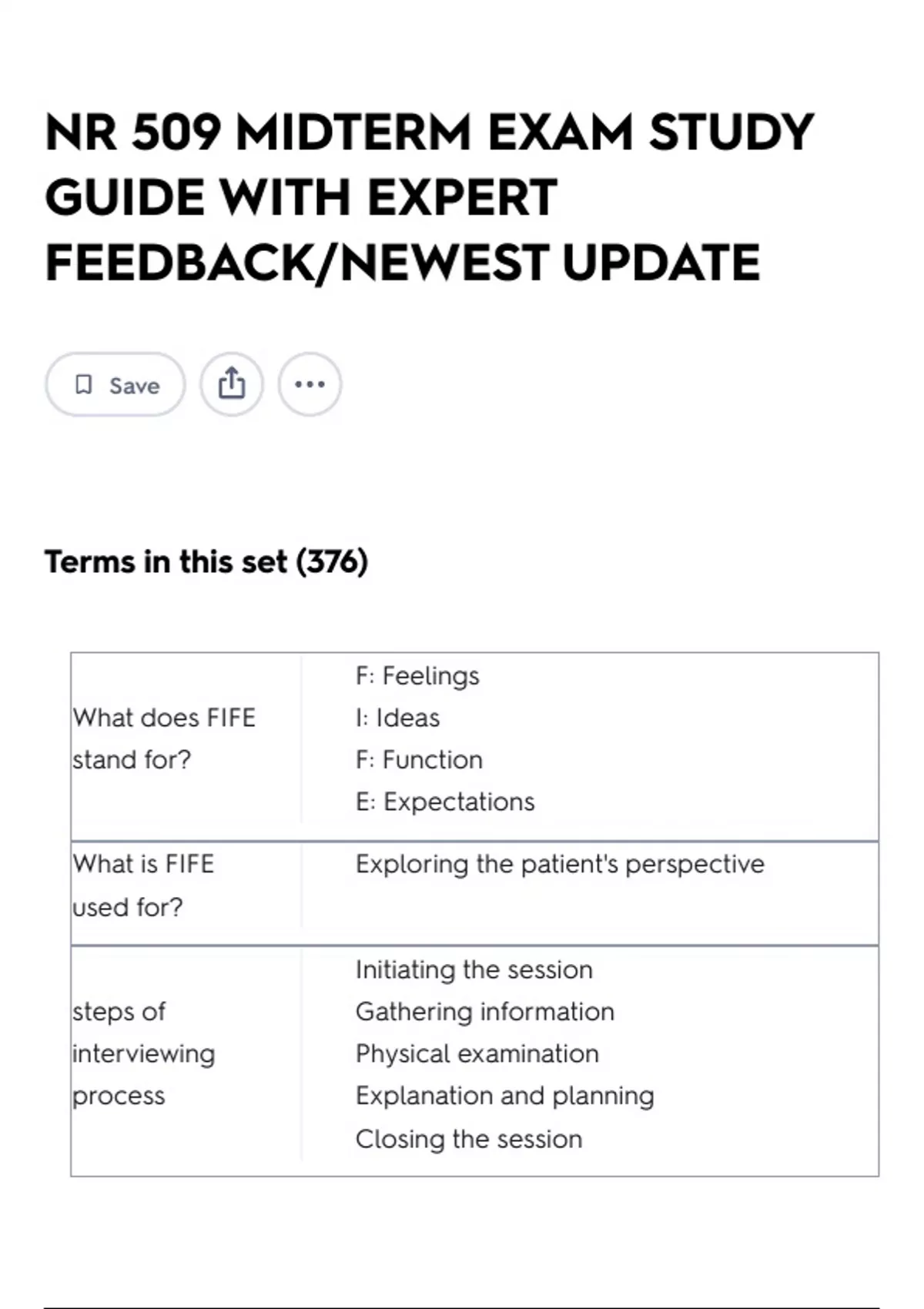Click the NR 509 Midterm study guide title
This screenshot has height=1309, width=924.
click(430, 197)
